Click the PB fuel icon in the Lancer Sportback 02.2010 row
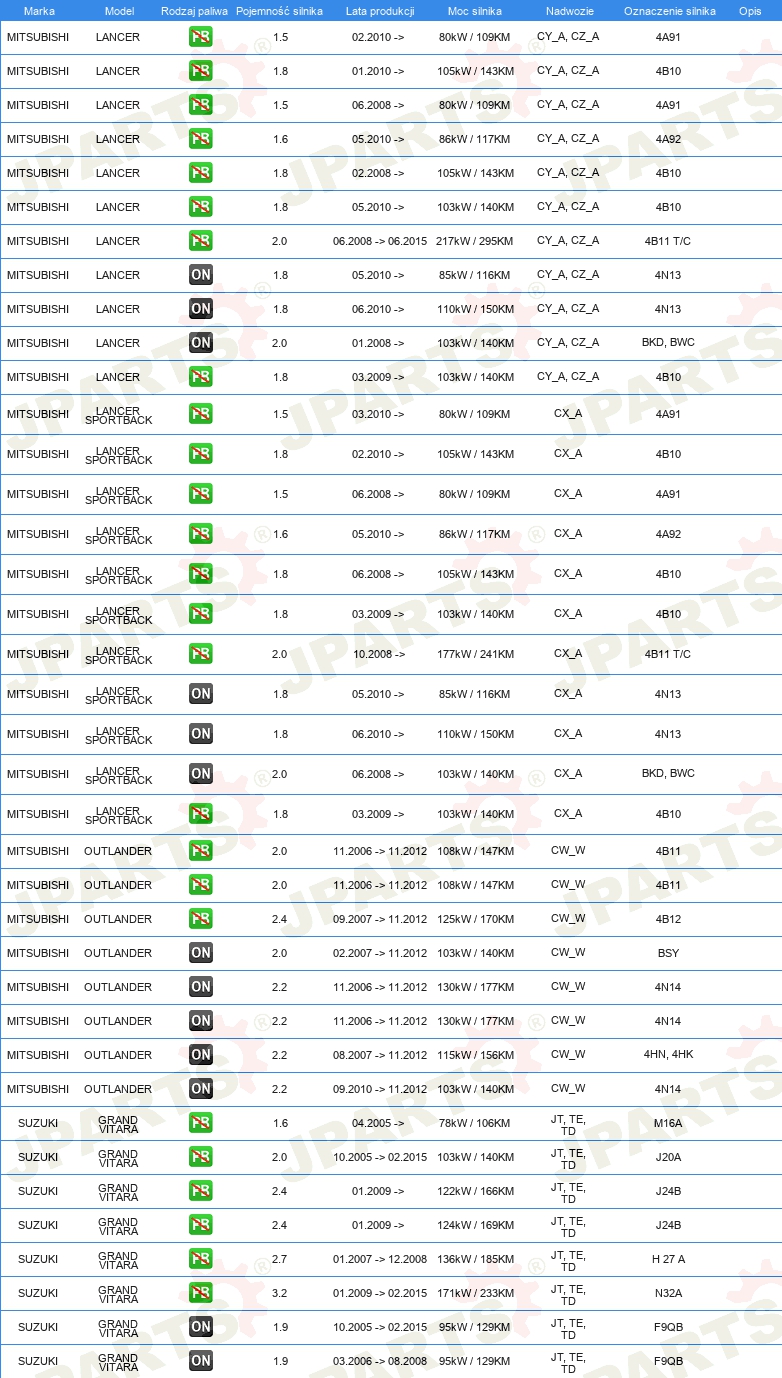This screenshot has height=1378, width=782. tap(200, 454)
